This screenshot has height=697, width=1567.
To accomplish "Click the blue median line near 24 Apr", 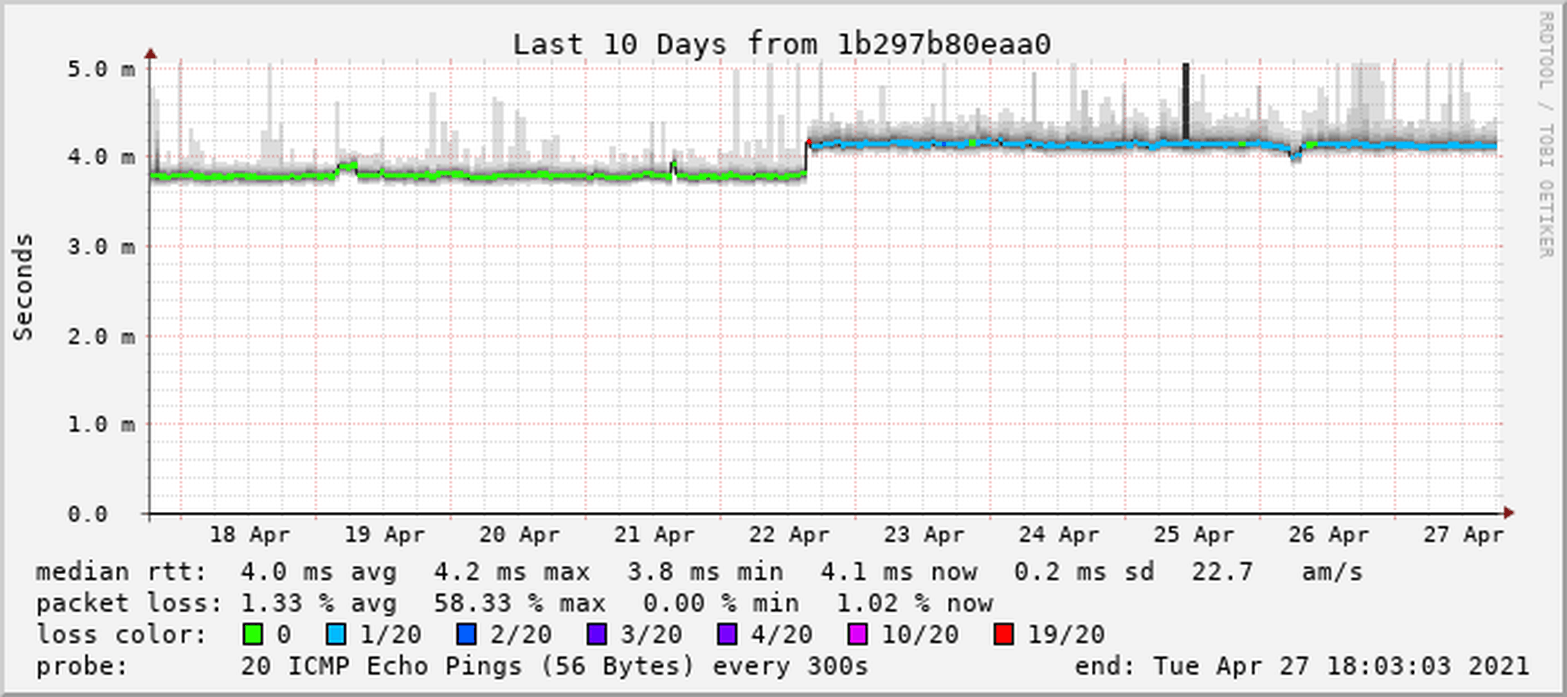I will tap(1060, 145).
